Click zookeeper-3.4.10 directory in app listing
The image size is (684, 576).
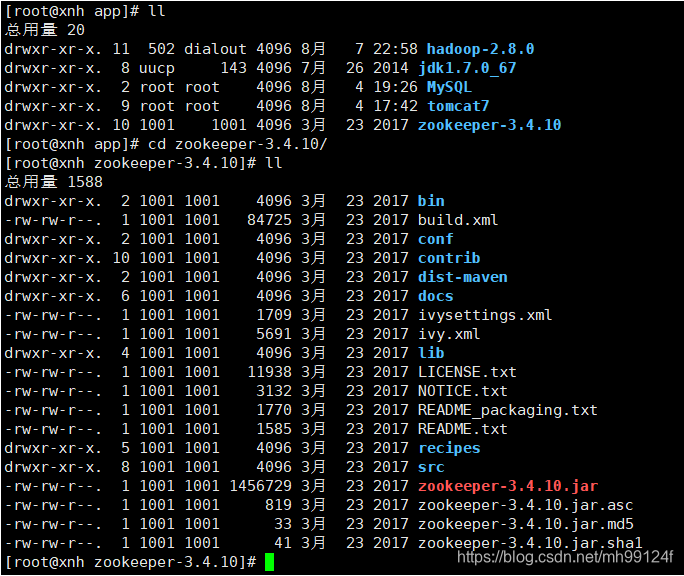pyautogui.click(x=489, y=125)
